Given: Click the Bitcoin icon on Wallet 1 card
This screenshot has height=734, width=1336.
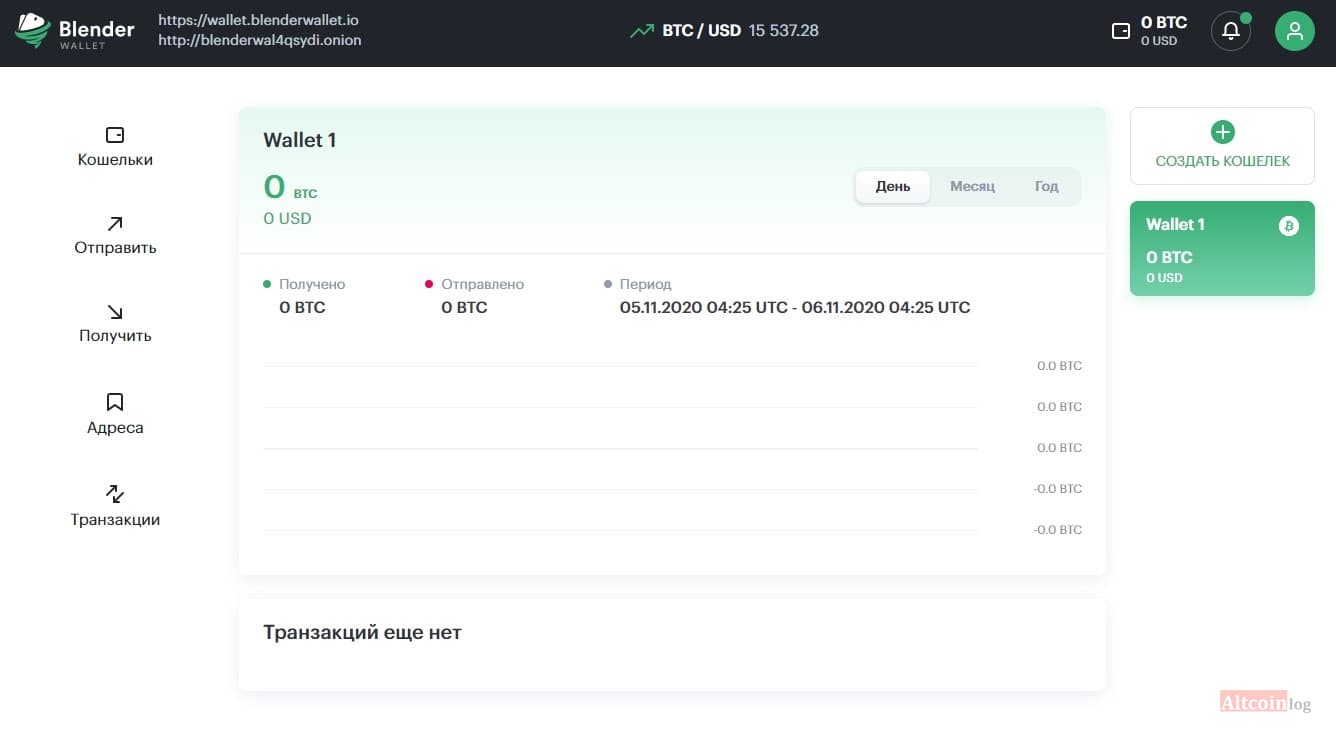Looking at the screenshot, I should (x=1289, y=226).
